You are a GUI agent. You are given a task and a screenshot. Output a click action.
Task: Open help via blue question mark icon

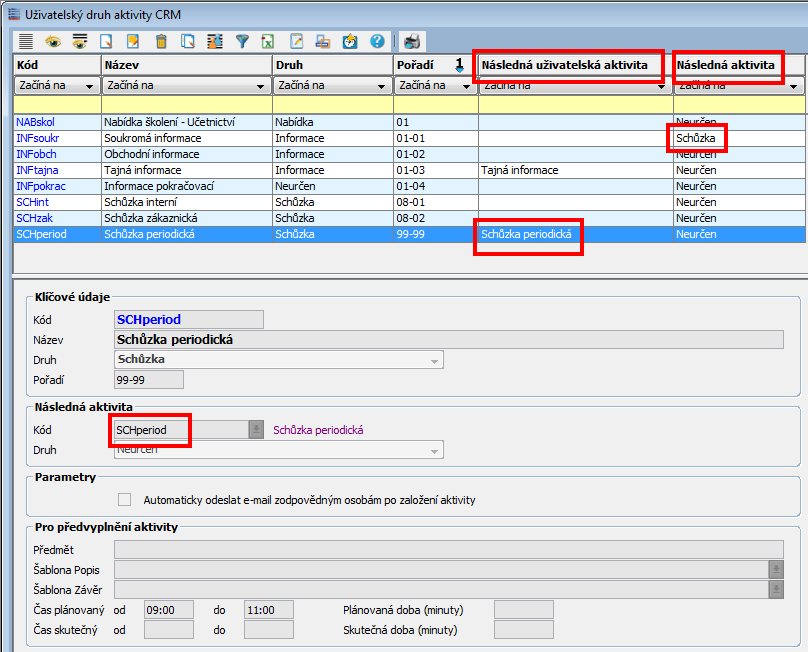point(377,41)
